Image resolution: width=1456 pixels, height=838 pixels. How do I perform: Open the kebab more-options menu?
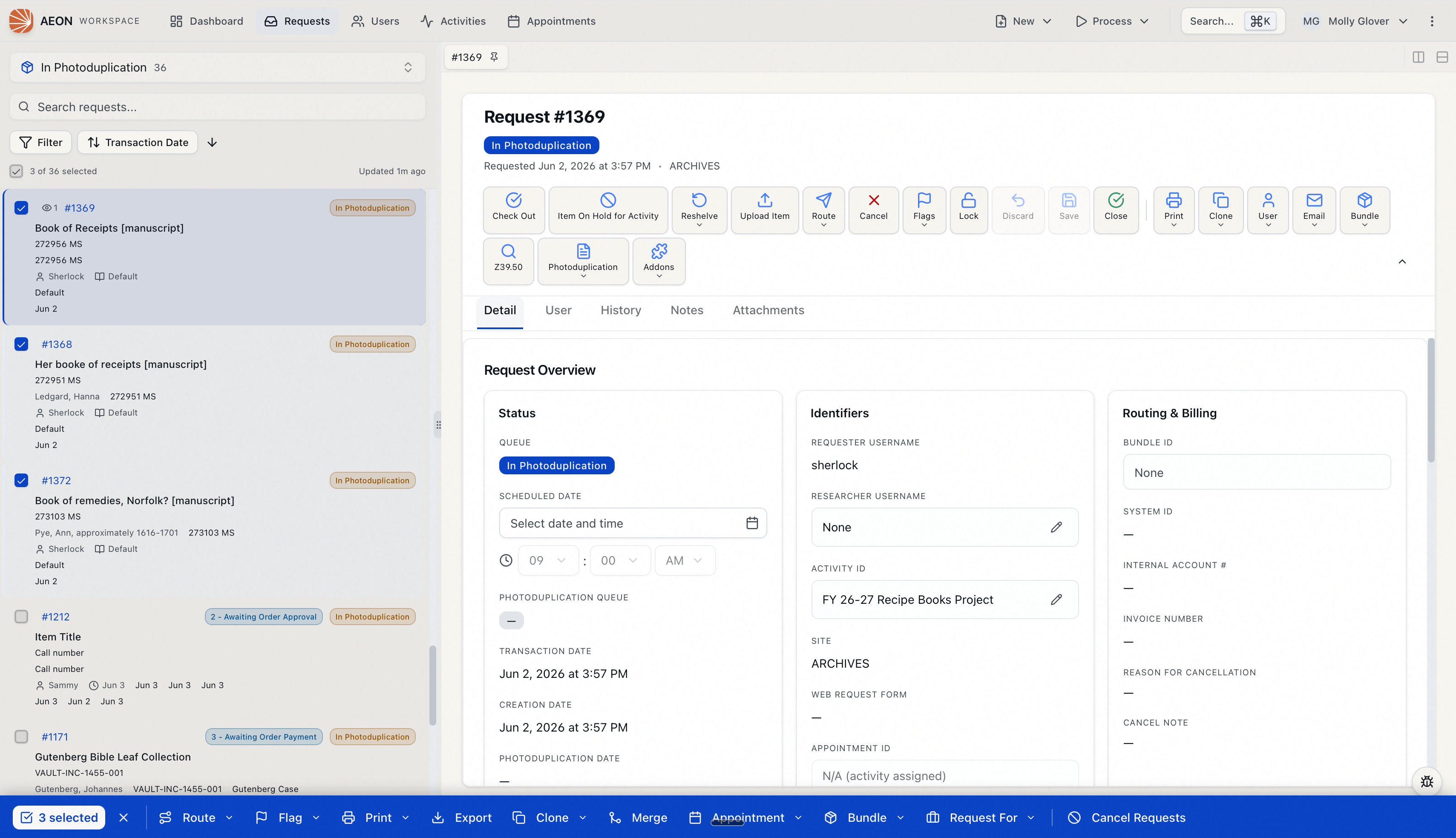1432,21
